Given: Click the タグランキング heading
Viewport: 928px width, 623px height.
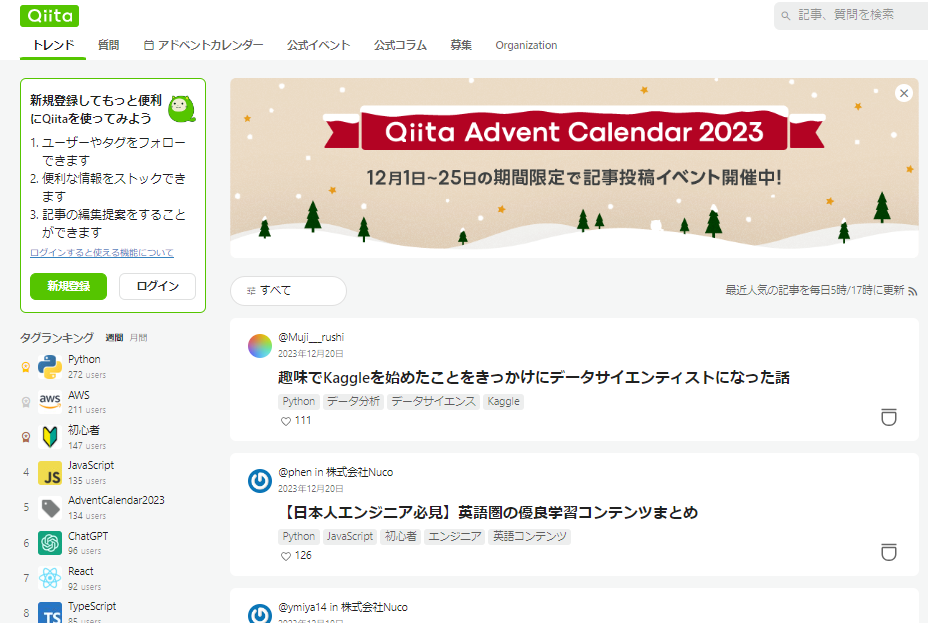Looking at the screenshot, I should point(57,338).
